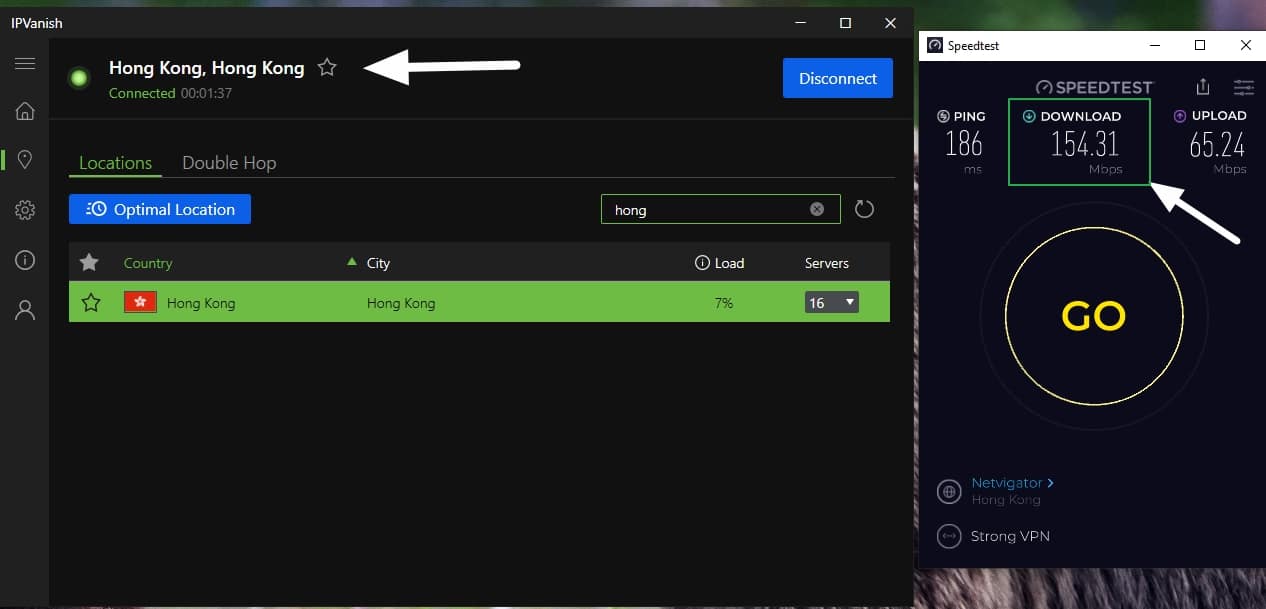
Task: Maximize the IPVanish window
Action: tap(846, 23)
